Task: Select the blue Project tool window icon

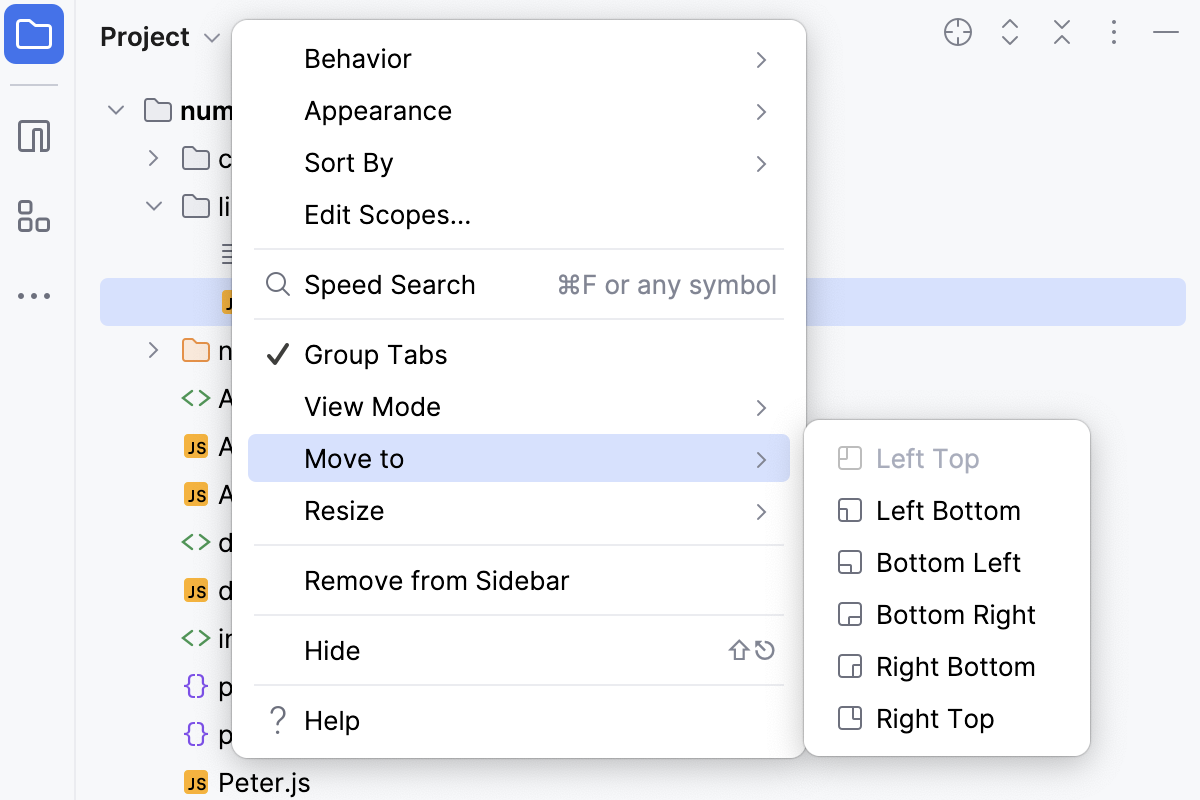Action: click(33, 35)
